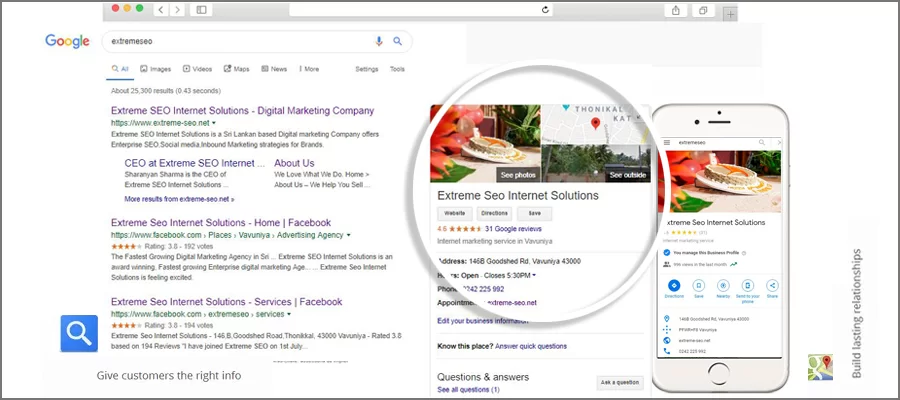The width and height of the screenshot is (900, 400).
Task: Tap the verified checkmark badge on the phone
Action: coord(666,253)
